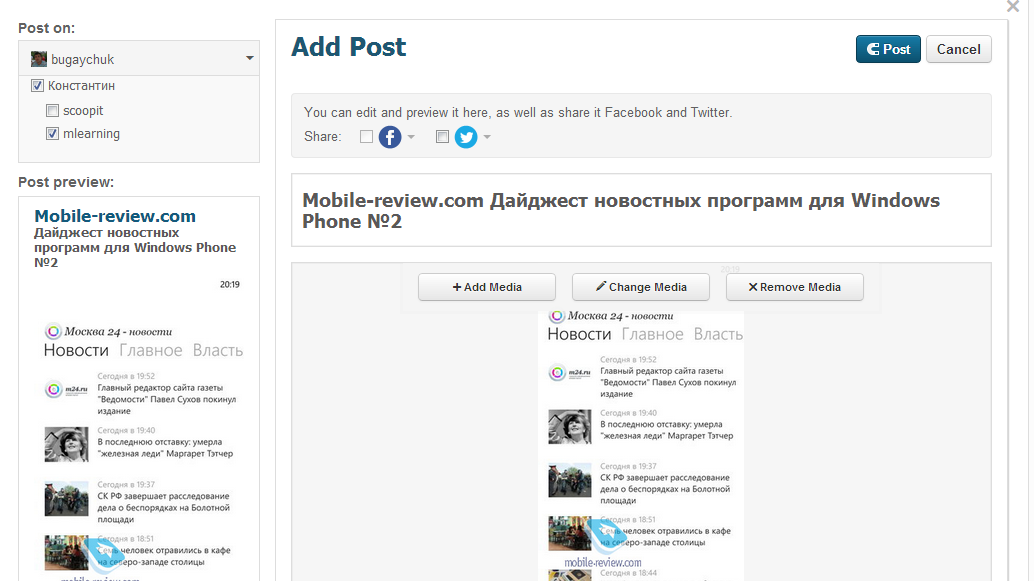Click the bugaychuk avatar image
The height and width of the screenshot is (581, 1034).
click(39, 59)
